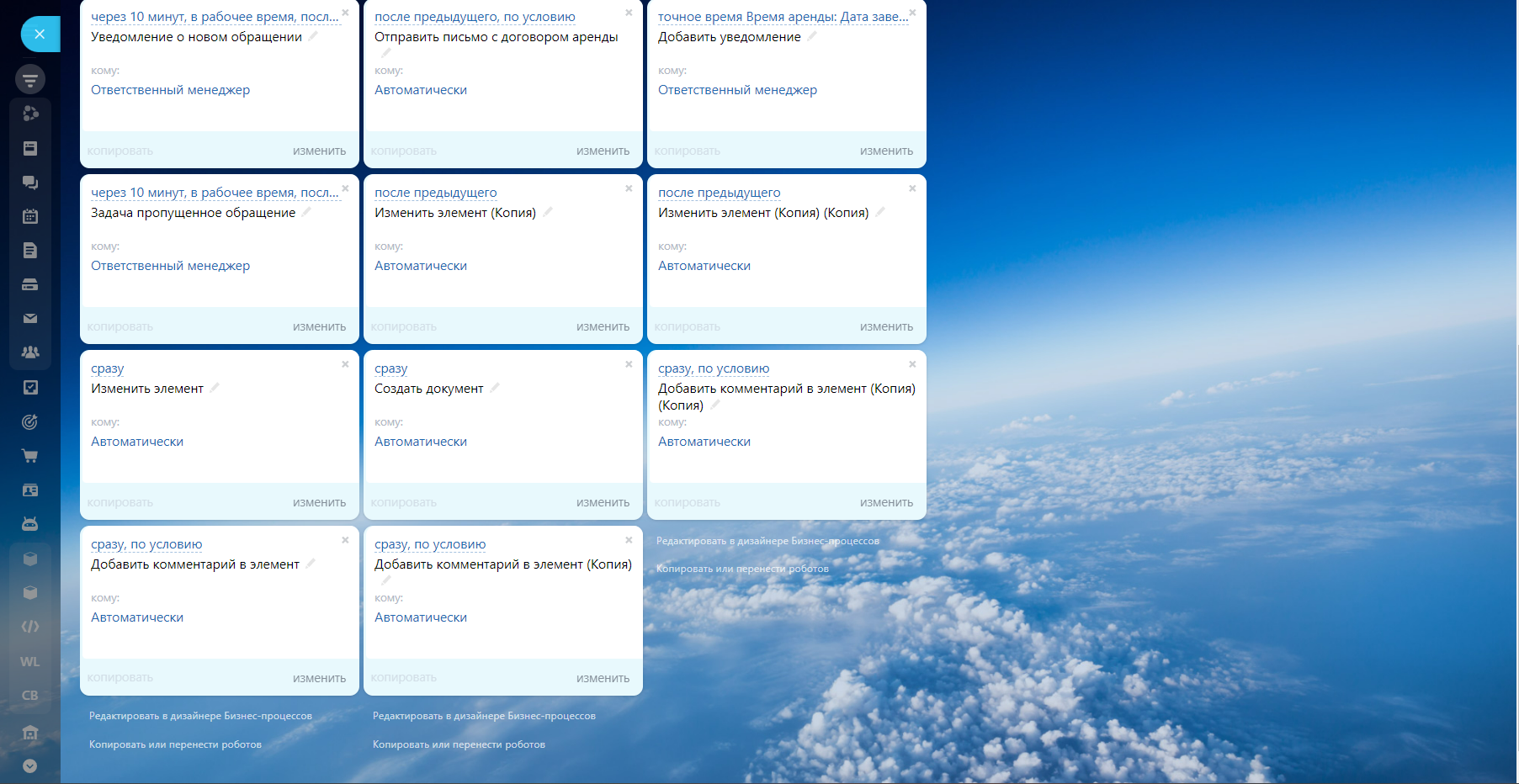The image size is (1519, 784).
Task: Select the robot title Отправить письмо с договором аренды
Action: (497, 37)
